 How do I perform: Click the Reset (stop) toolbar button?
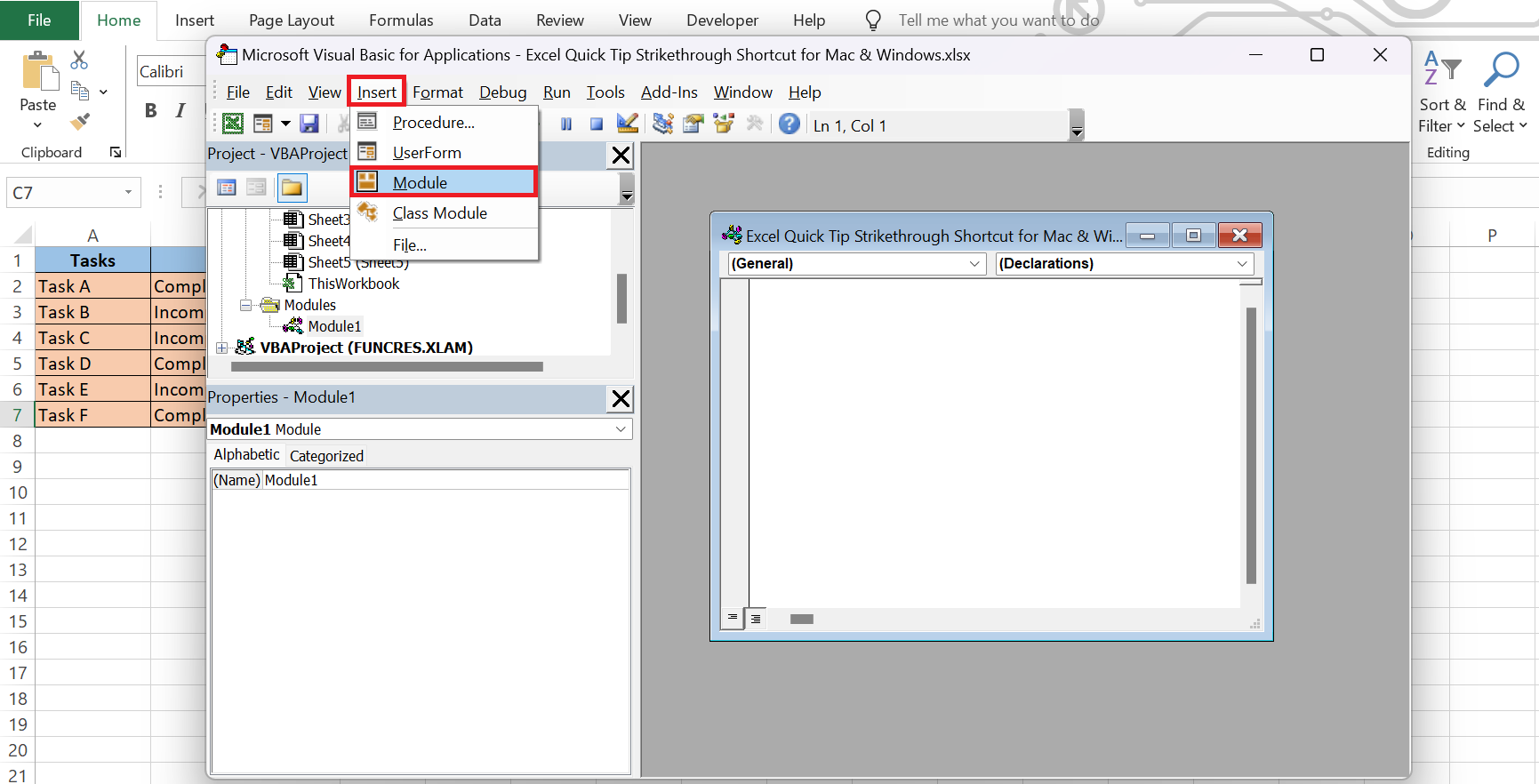click(x=597, y=124)
